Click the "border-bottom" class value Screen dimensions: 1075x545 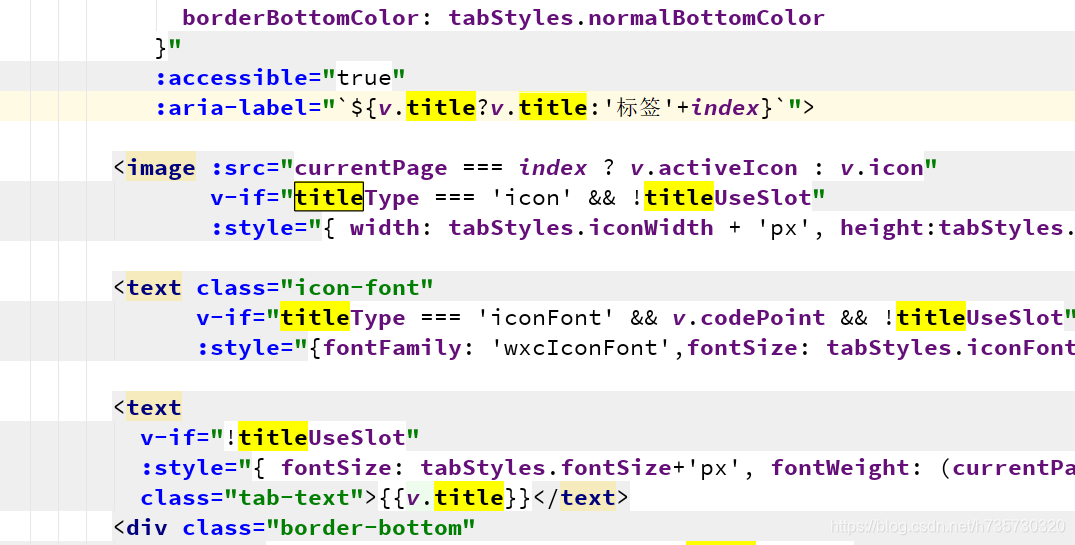pyautogui.click(x=371, y=528)
